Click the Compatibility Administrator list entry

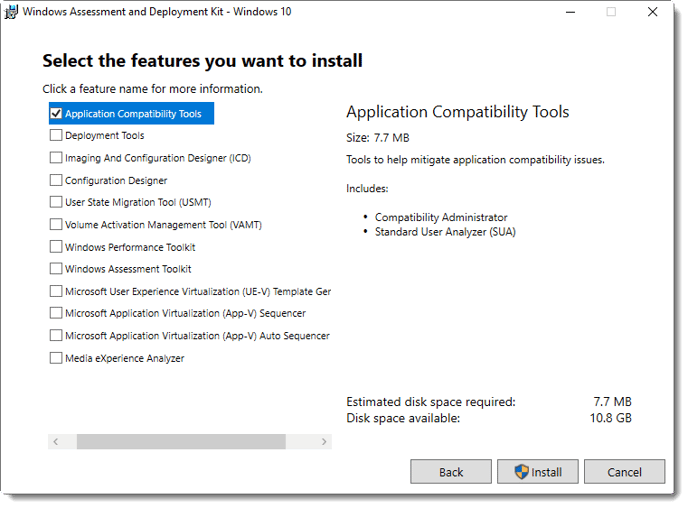click(441, 217)
